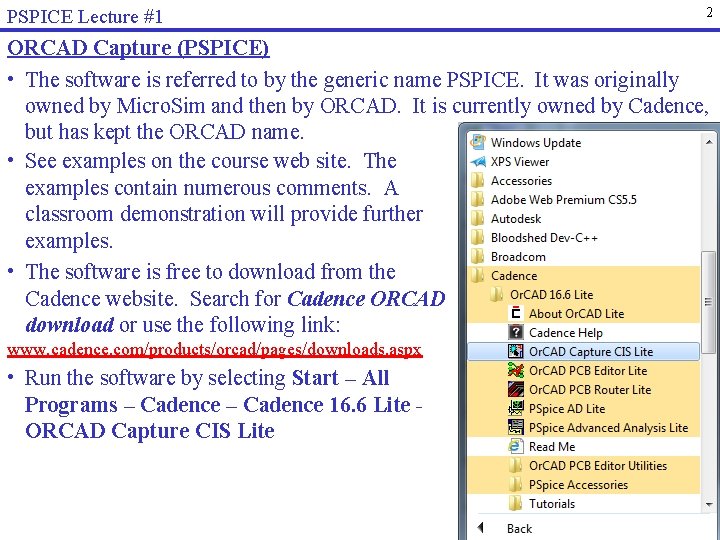Click the Bloodshed Dev-C++ folder icon
The width and height of the screenshot is (720, 540).
point(478,237)
